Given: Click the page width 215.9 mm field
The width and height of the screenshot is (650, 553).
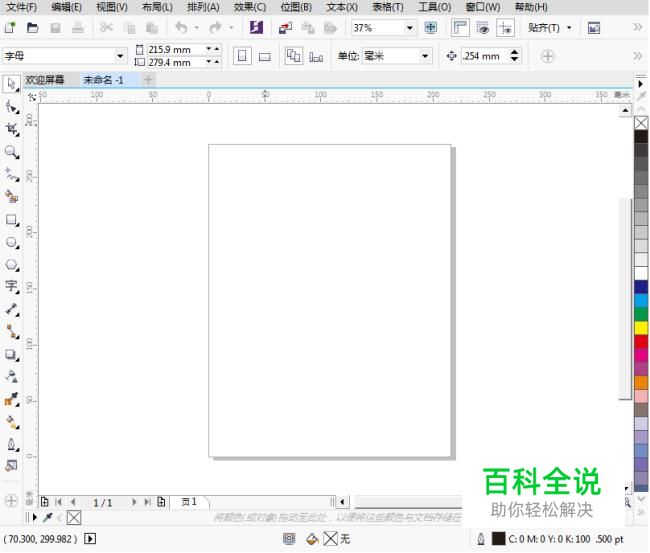Looking at the screenshot, I should (176, 50).
